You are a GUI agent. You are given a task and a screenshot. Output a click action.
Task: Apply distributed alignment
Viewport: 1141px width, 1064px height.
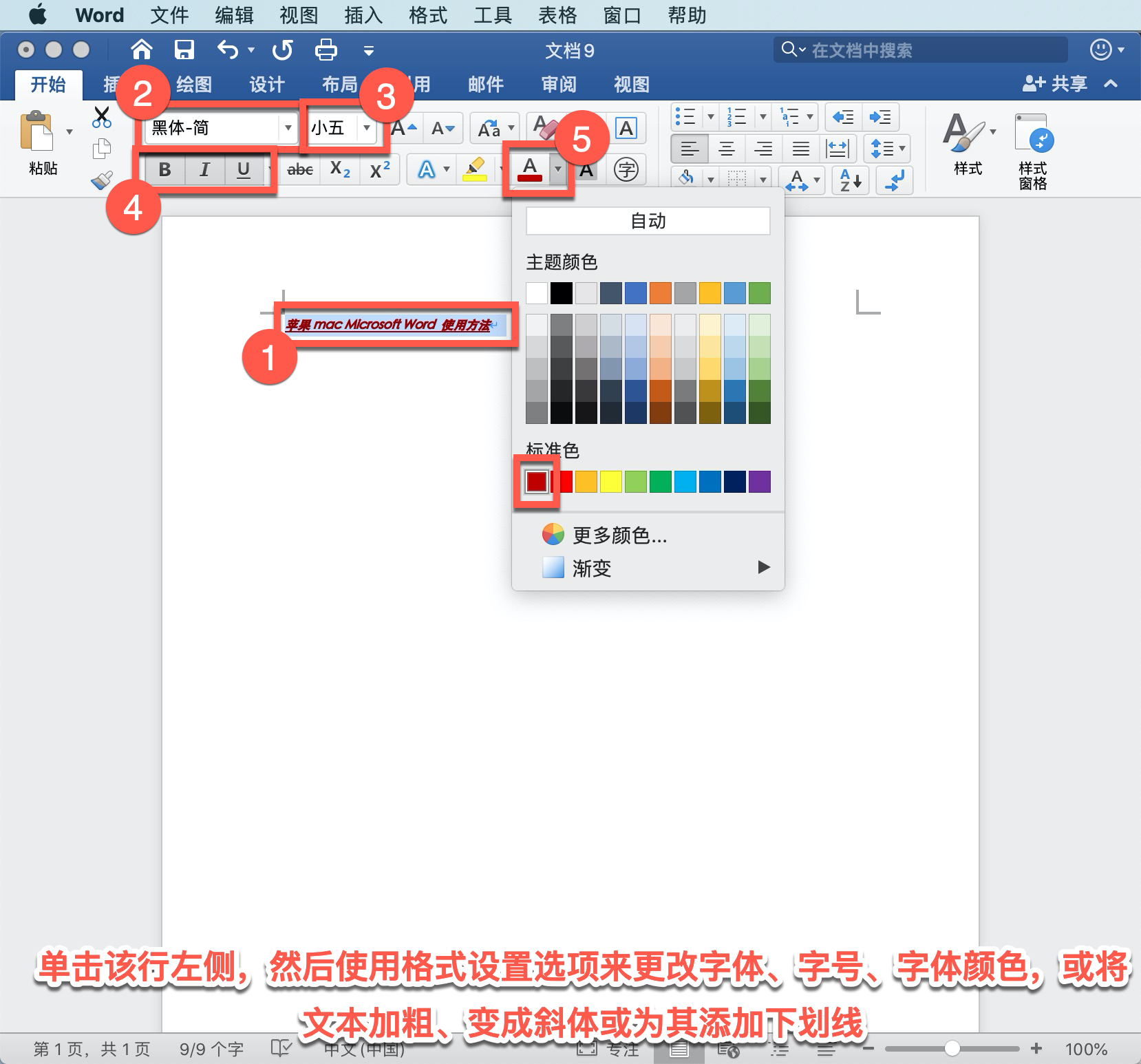838,148
